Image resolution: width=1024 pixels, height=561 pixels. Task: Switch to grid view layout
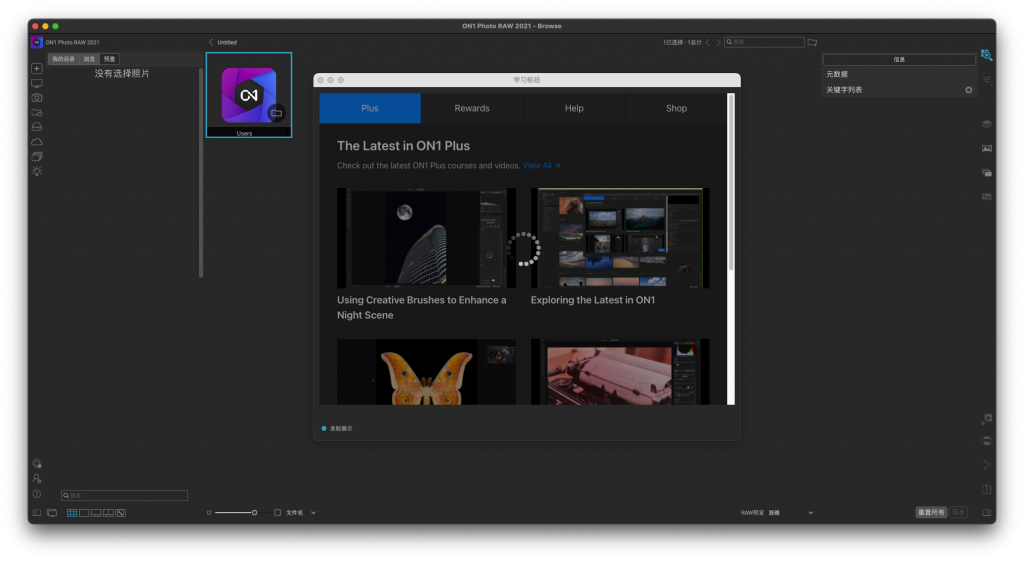coord(72,513)
